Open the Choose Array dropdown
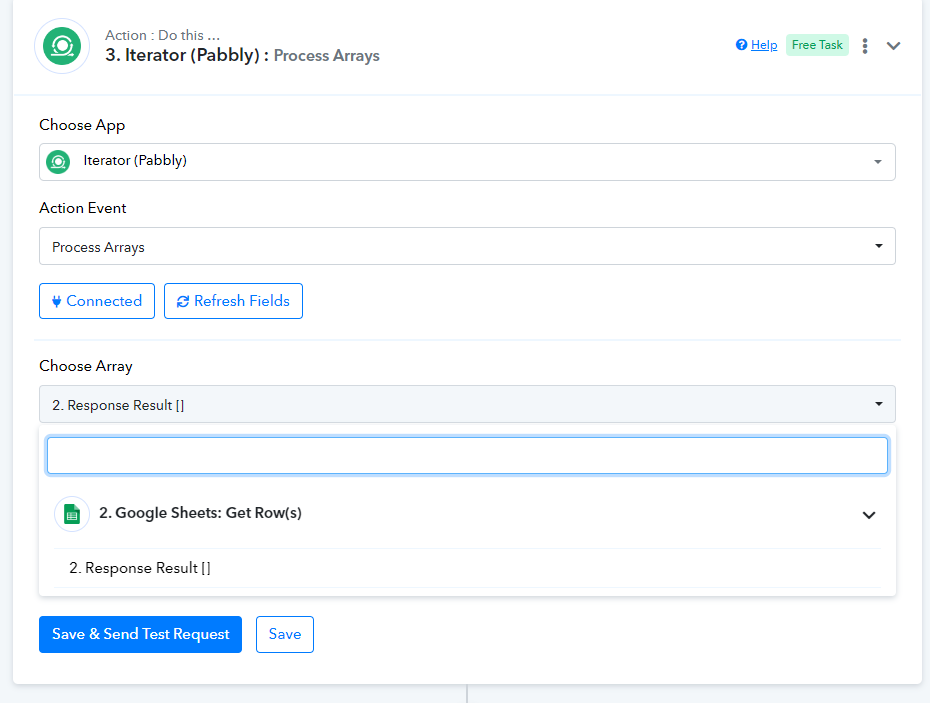The image size is (930, 703). coord(467,404)
